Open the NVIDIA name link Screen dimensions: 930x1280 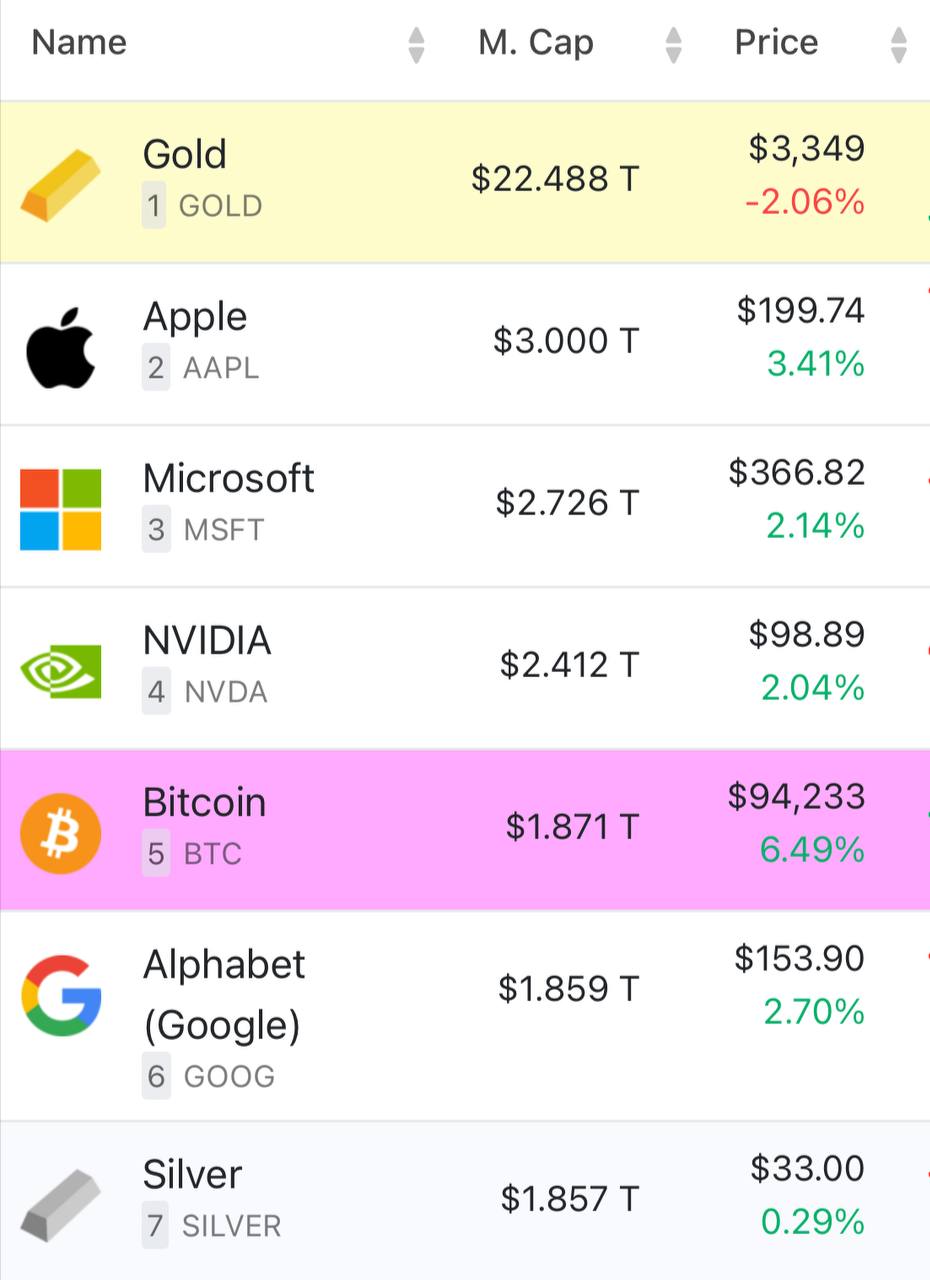[207, 640]
